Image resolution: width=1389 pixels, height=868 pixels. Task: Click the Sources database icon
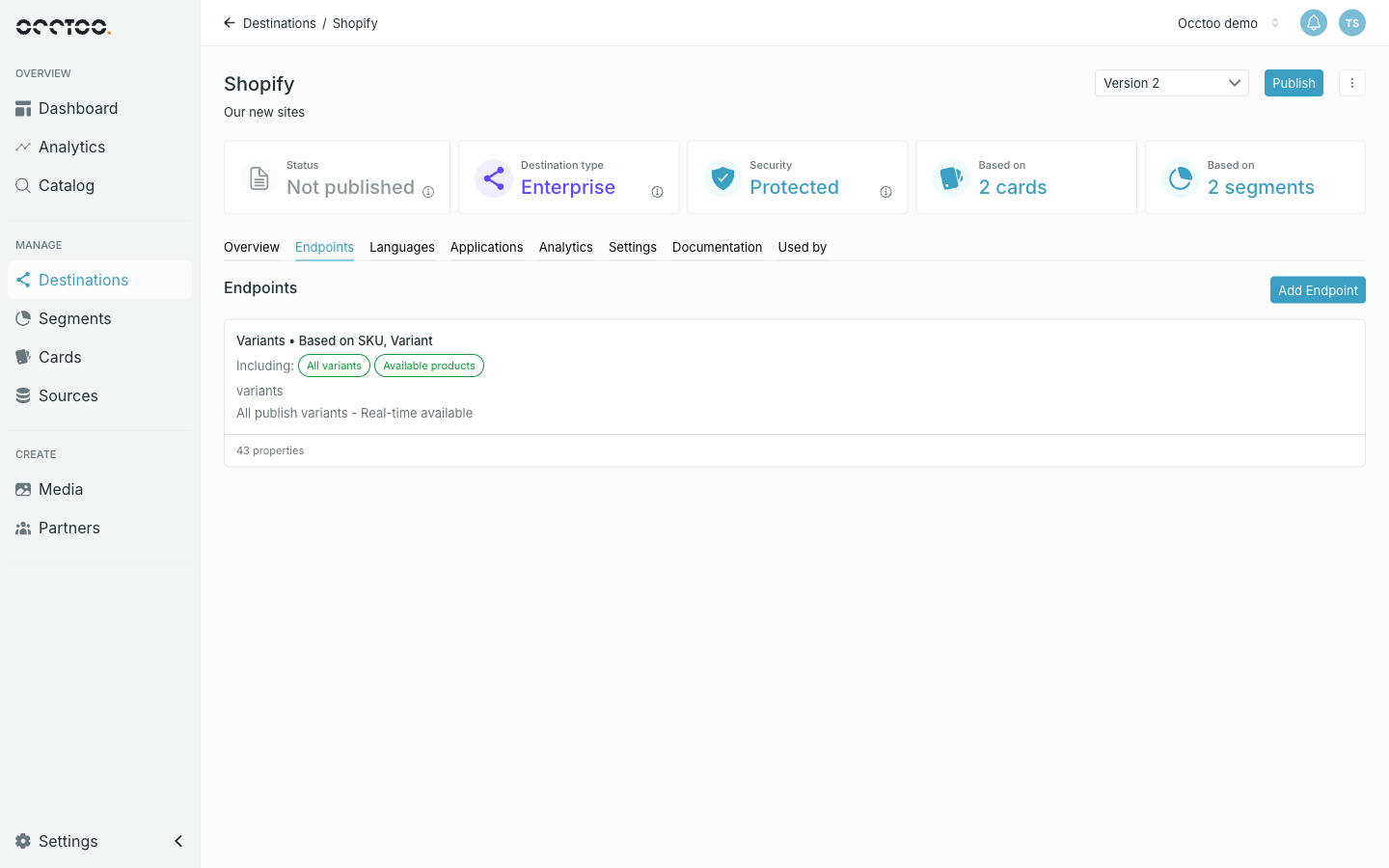pos(23,395)
